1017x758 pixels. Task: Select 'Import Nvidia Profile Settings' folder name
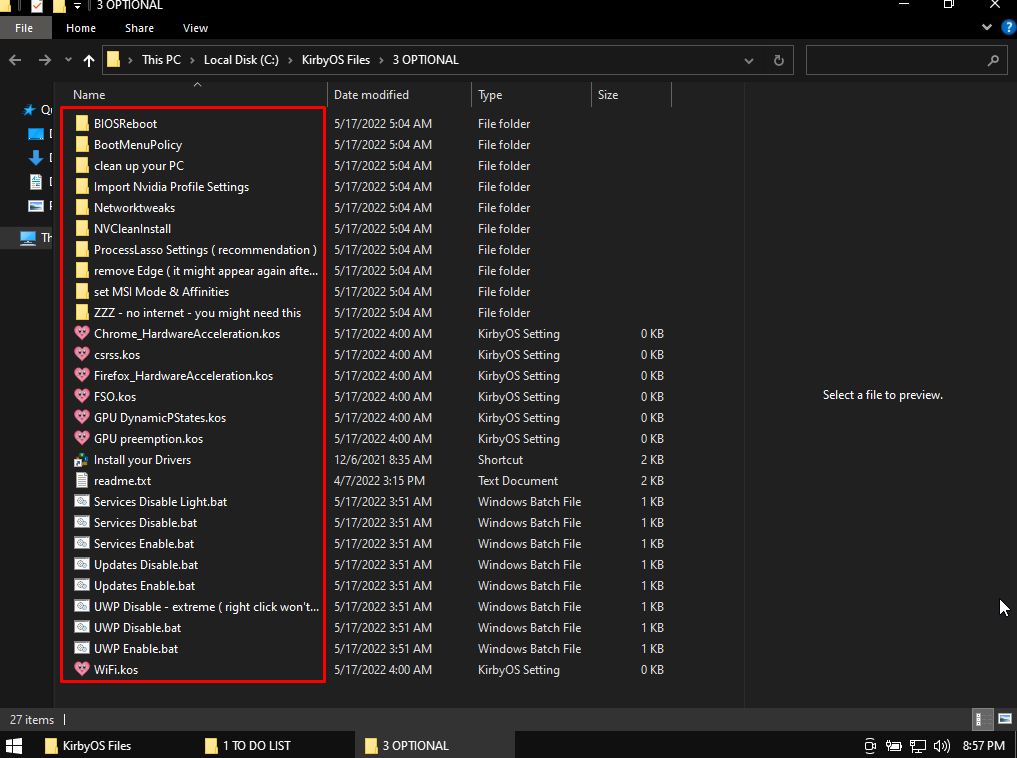tap(171, 187)
